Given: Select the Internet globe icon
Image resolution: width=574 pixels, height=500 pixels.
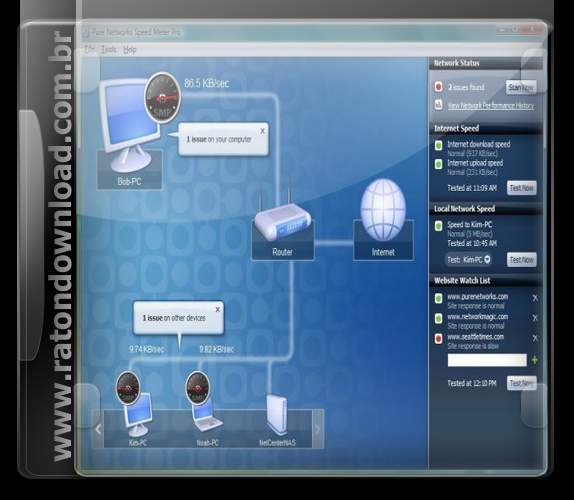Looking at the screenshot, I should (383, 210).
